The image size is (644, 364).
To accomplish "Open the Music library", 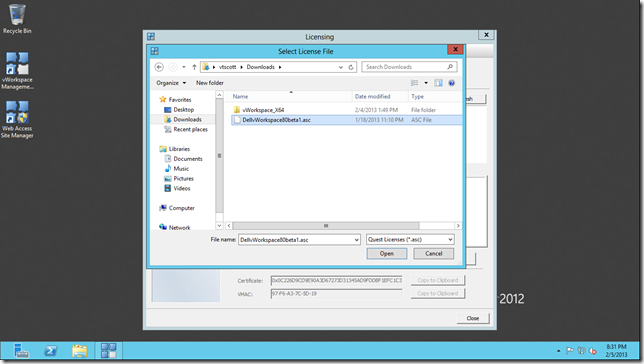I will [181, 168].
